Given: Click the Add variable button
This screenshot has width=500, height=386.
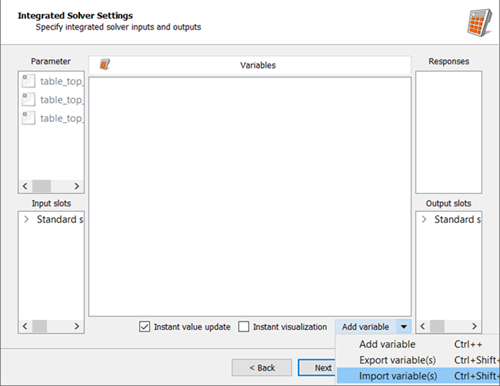Looking at the screenshot, I should click(366, 327).
